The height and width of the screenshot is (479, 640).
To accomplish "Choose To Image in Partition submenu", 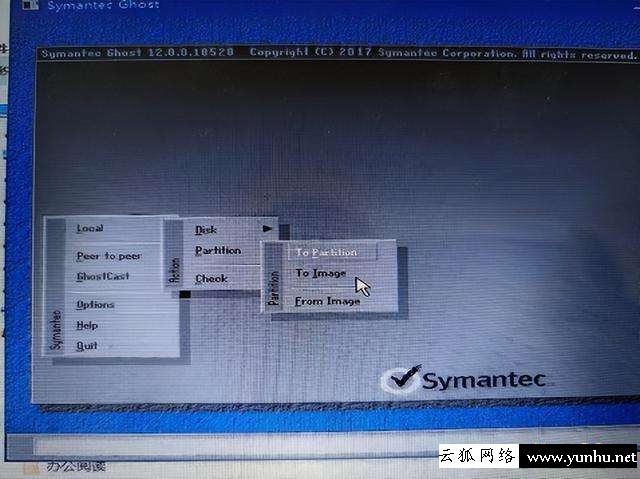I will [x=321, y=273].
